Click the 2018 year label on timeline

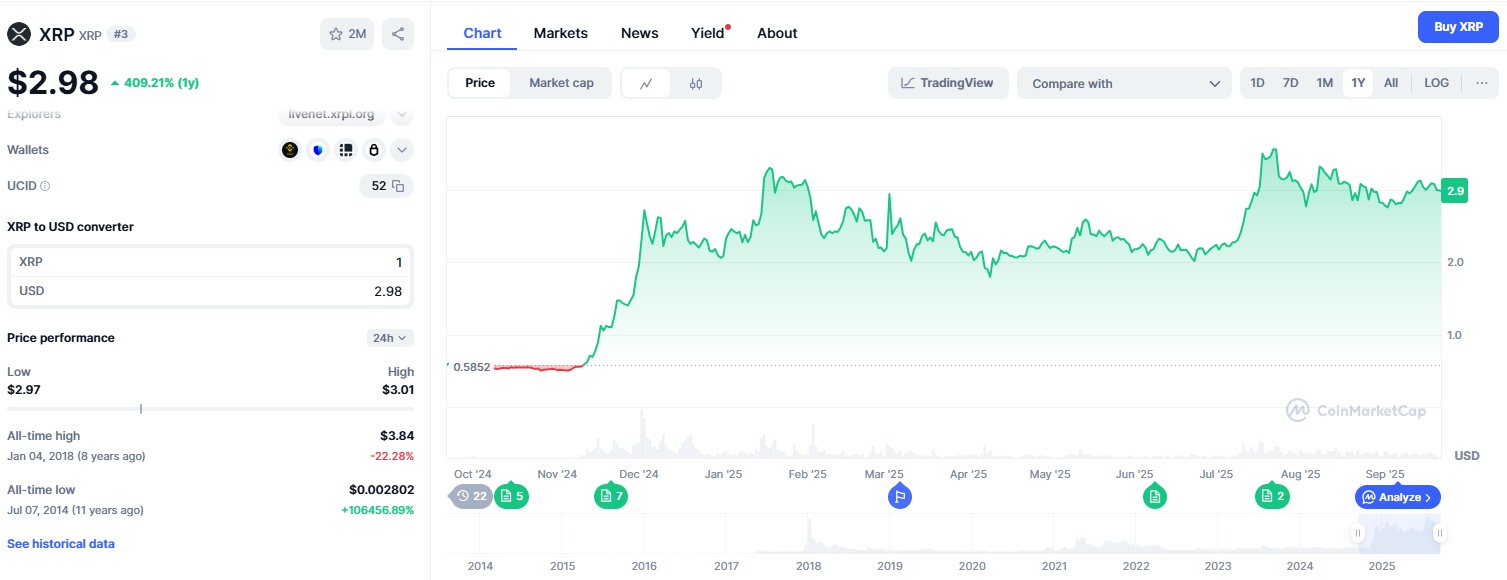pos(808,566)
